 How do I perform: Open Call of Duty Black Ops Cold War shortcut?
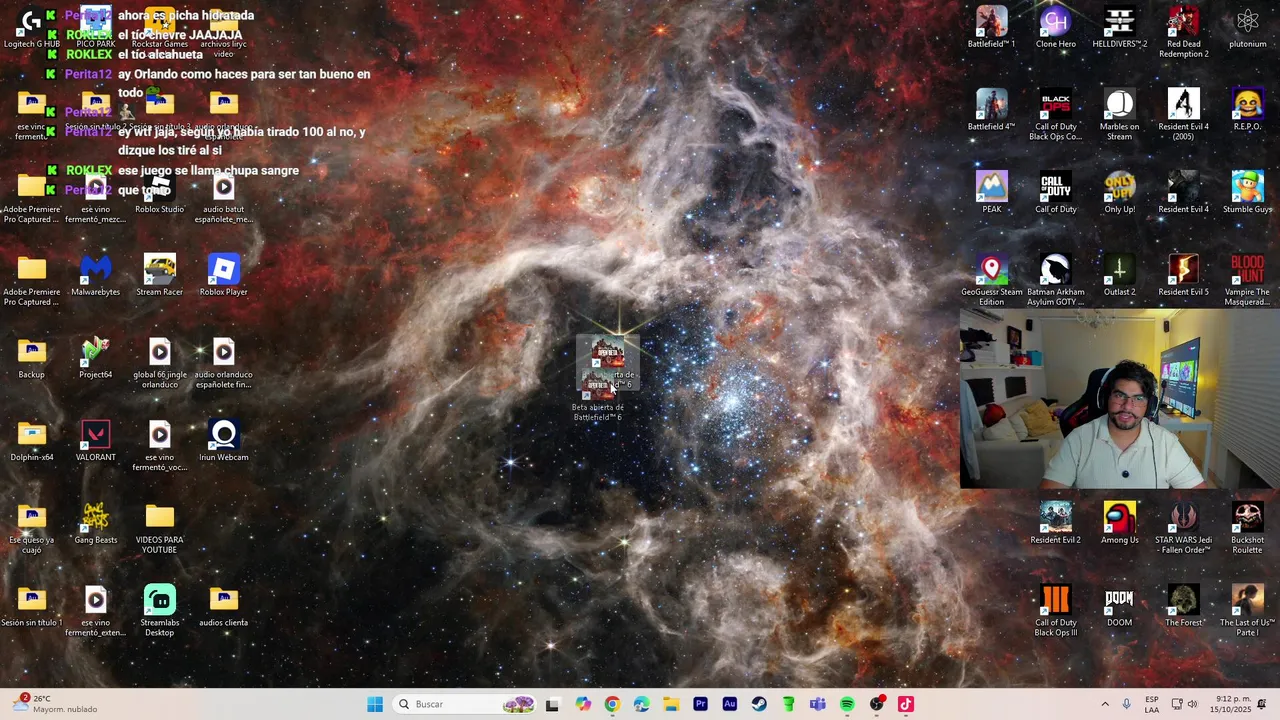pyautogui.click(x=1055, y=115)
